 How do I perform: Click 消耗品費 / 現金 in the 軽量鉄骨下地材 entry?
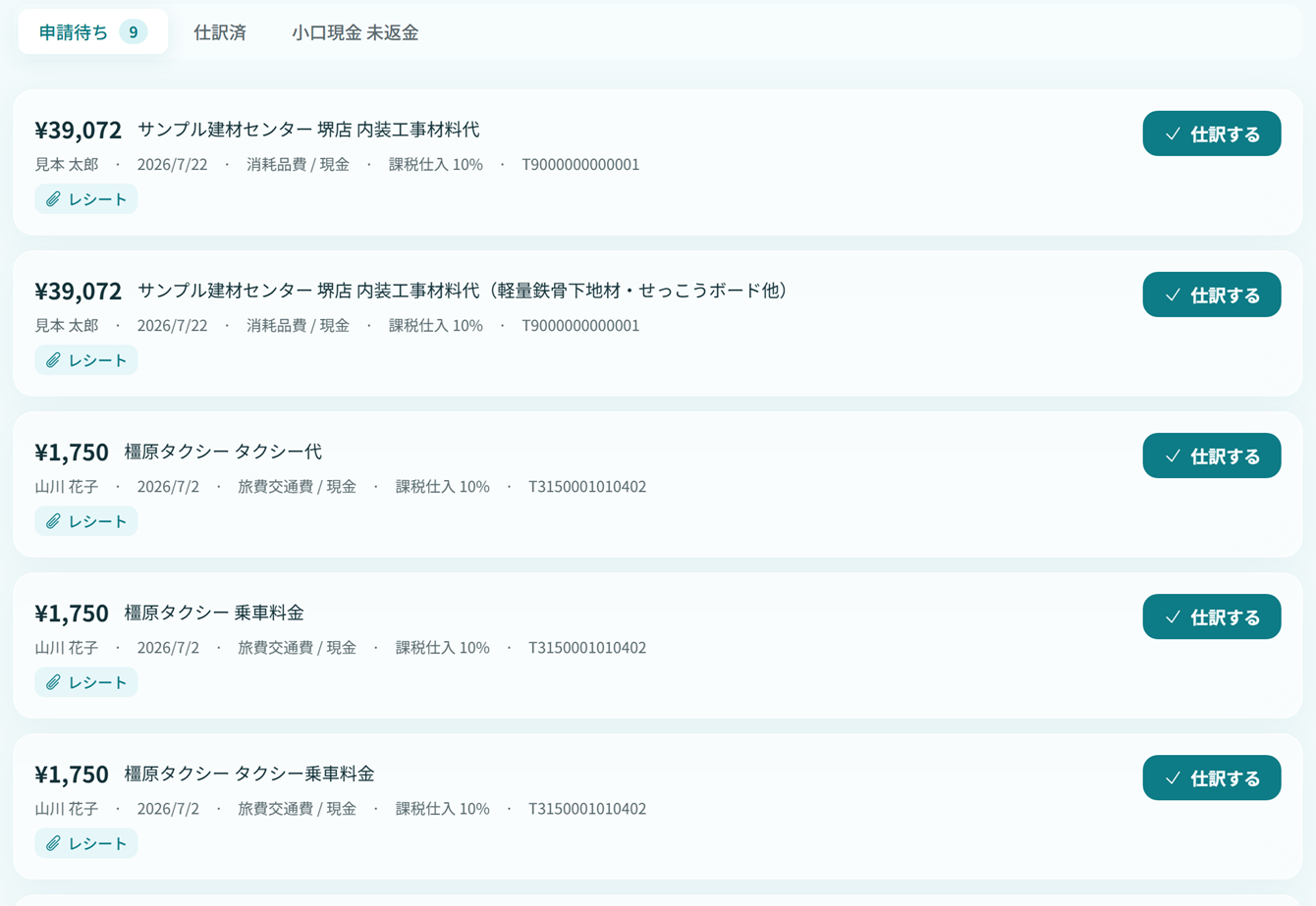pos(298,326)
